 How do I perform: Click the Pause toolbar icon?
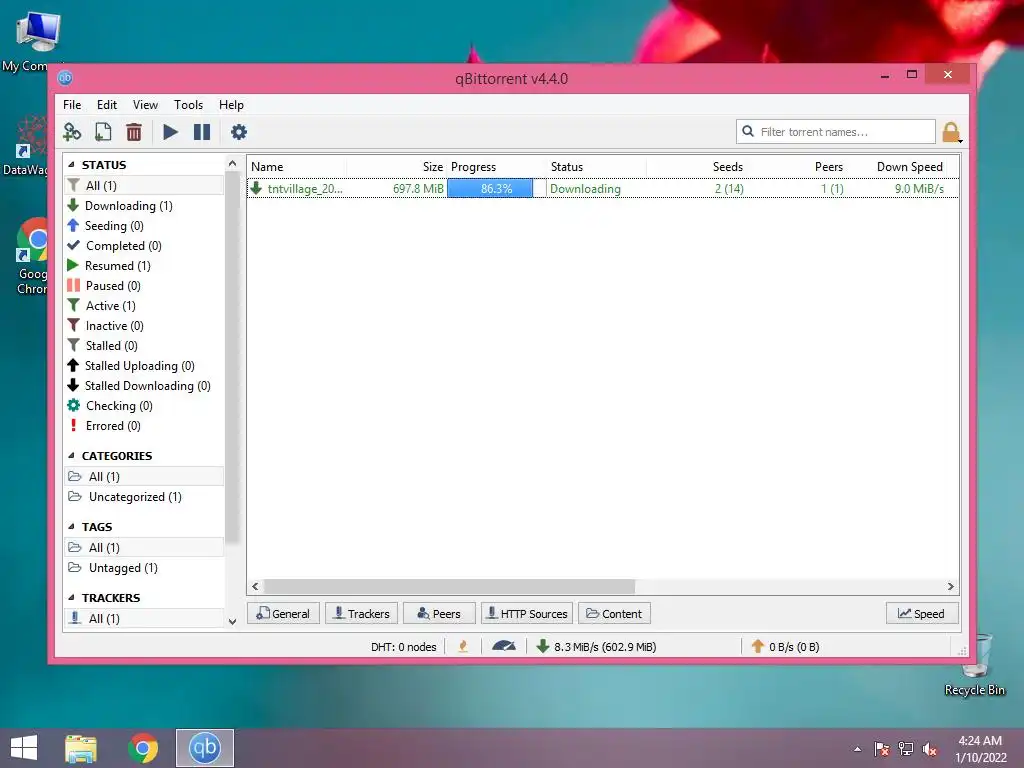click(x=202, y=132)
